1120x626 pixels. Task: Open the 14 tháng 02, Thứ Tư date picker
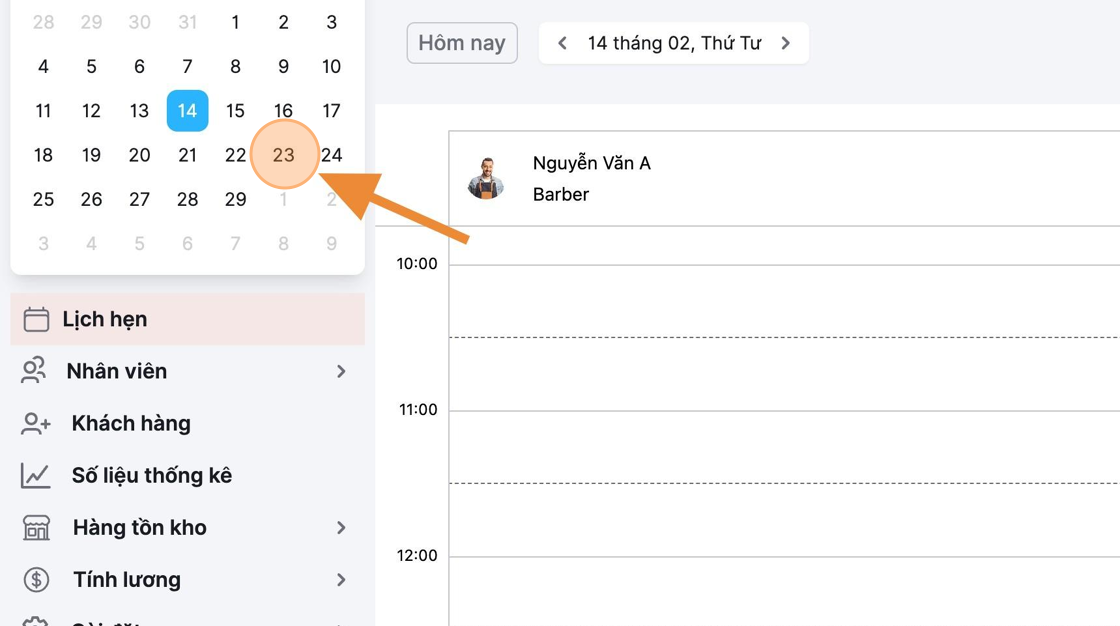[674, 43]
